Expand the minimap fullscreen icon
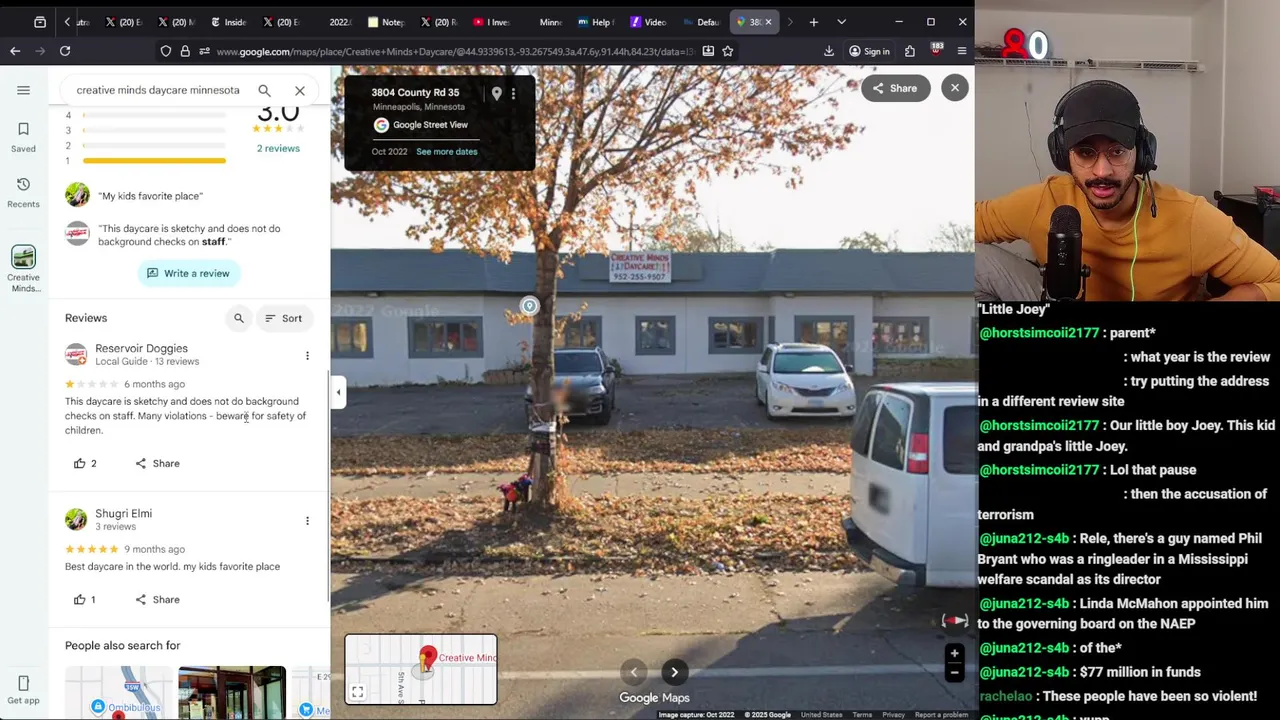Image resolution: width=1280 pixels, height=720 pixels. (357, 692)
